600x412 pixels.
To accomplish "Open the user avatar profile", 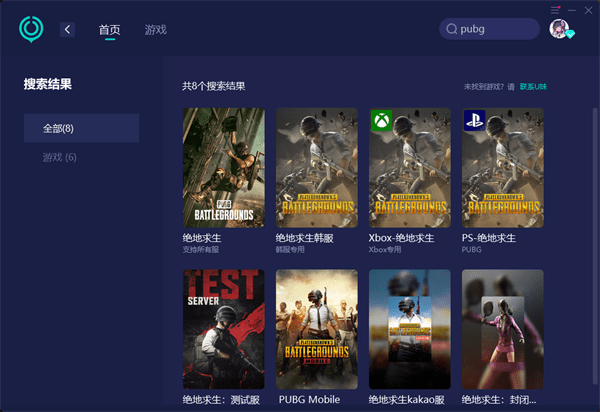I will coord(559,29).
